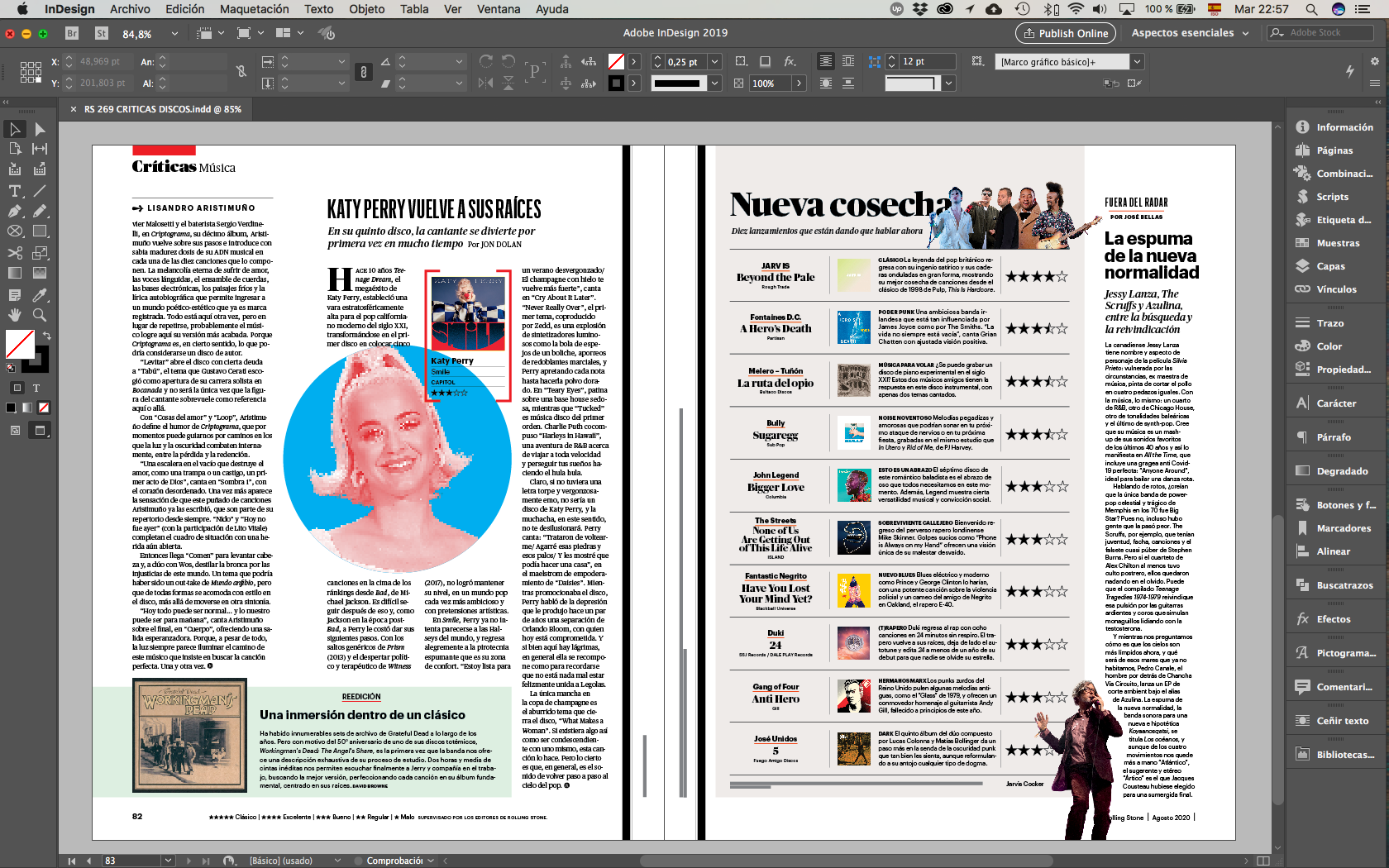1389x868 pixels.
Task: Toggle formatting affects container
Action: (x=17, y=388)
